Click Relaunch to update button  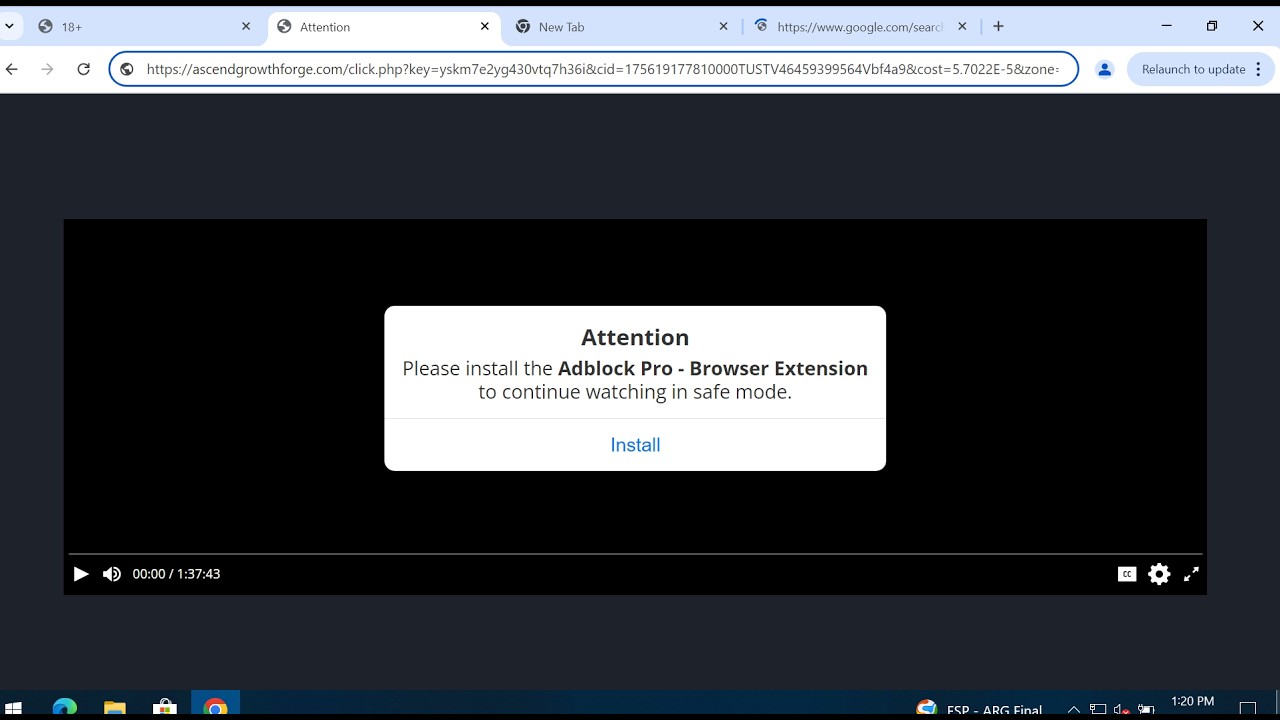pyautogui.click(x=1193, y=69)
